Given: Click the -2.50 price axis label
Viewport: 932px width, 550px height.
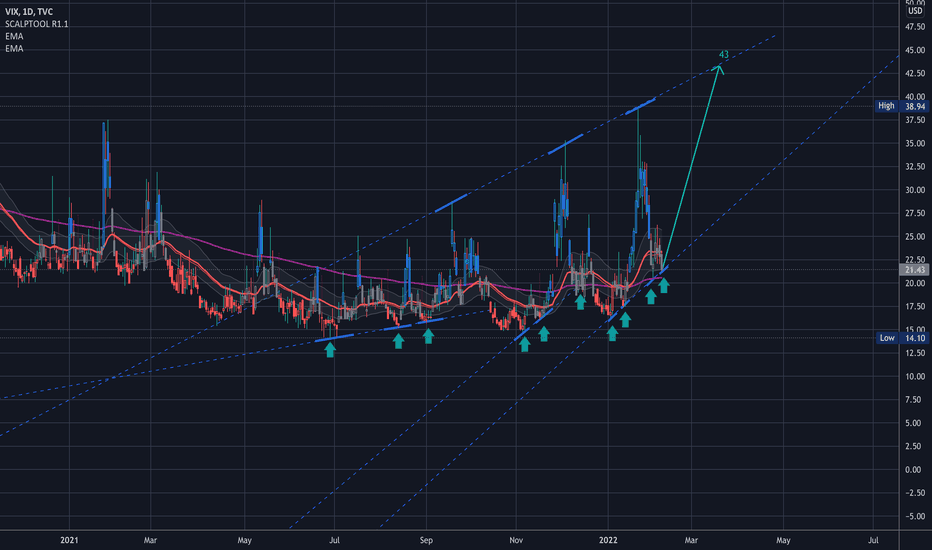Looking at the screenshot, I should [x=915, y=493].
